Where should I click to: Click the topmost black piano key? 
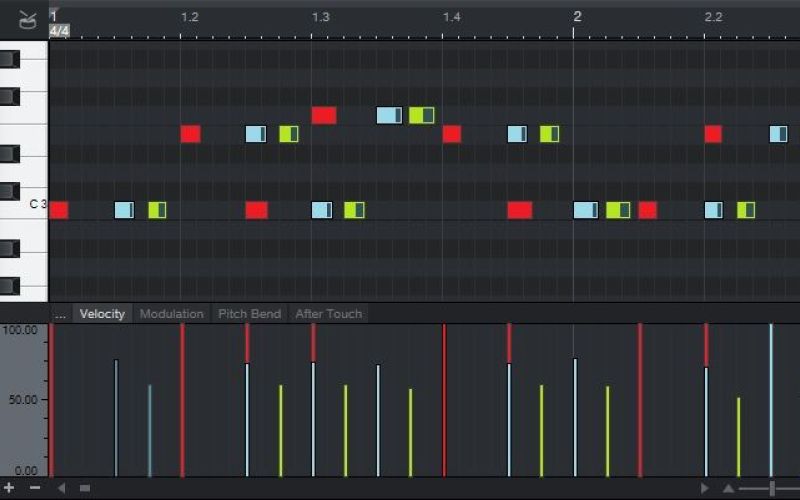coord(10,59)
